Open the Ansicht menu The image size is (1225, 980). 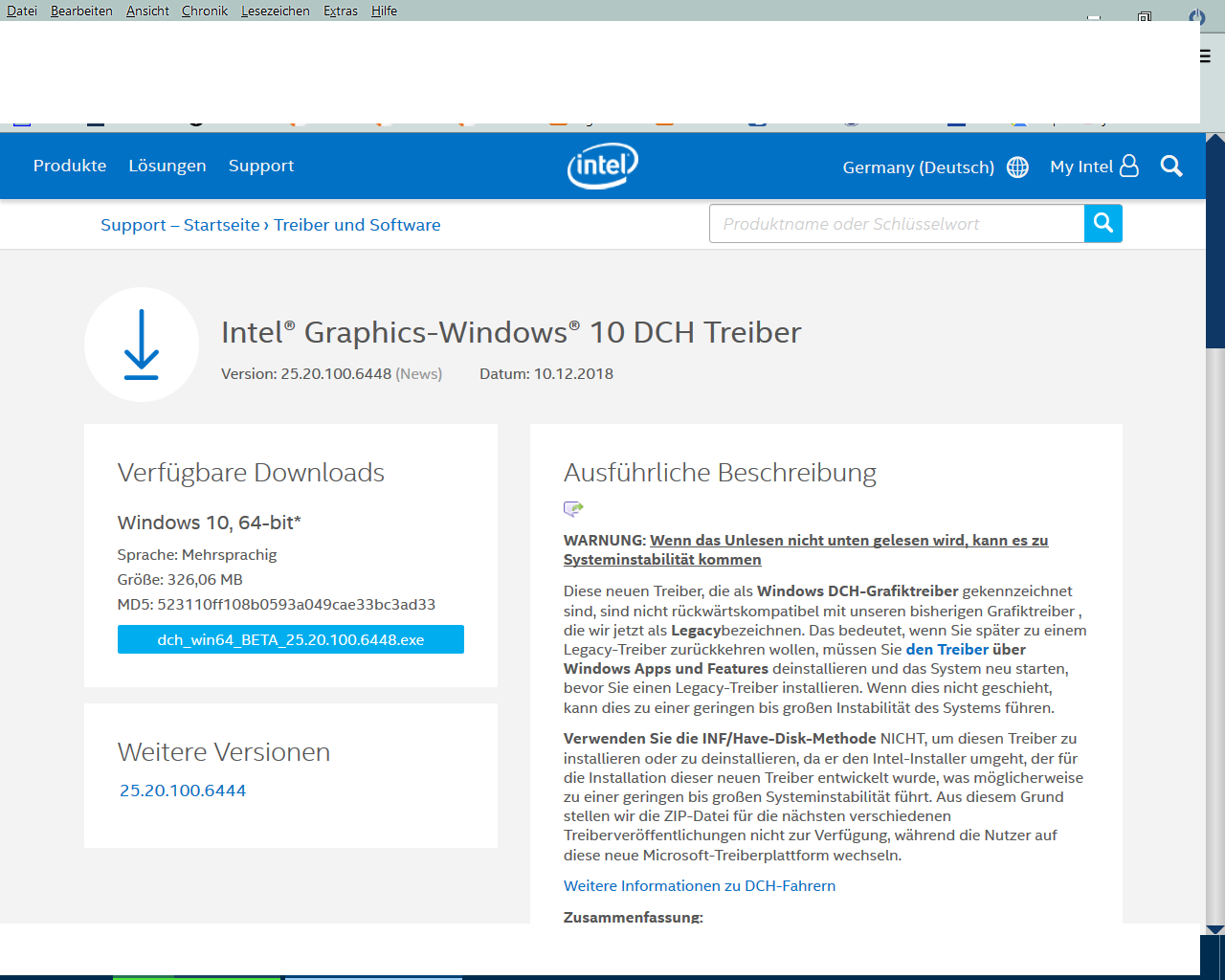147,11
